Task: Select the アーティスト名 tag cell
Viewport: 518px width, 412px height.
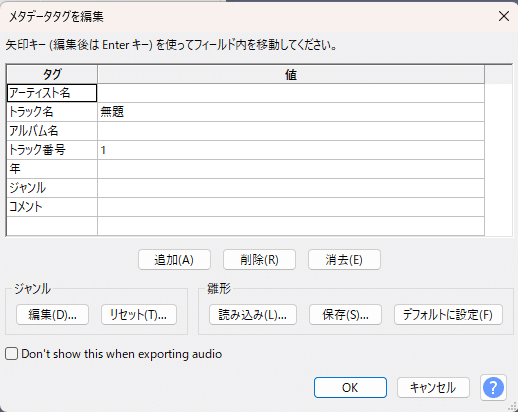Action: [52, 93]
